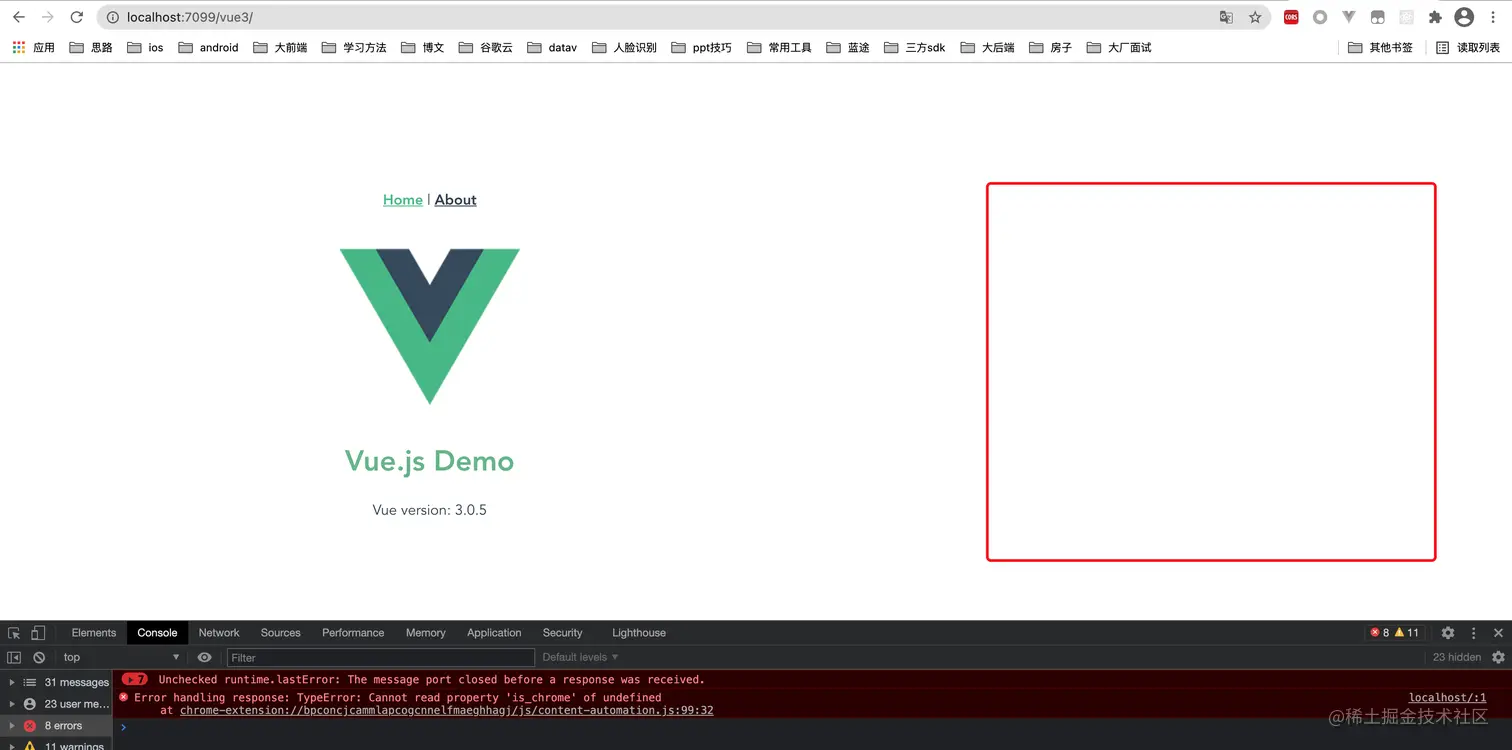Bookmark this page with the star icon
The height and width of the screenshot is (750, 1512).
coord(1255,17)
